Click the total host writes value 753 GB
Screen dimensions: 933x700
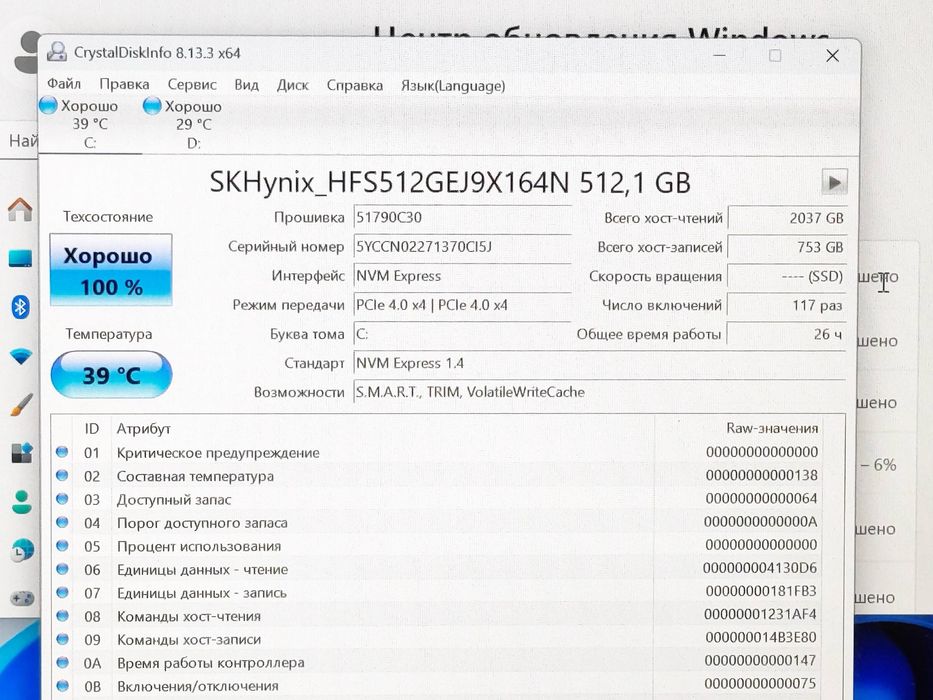click(787, 247)
